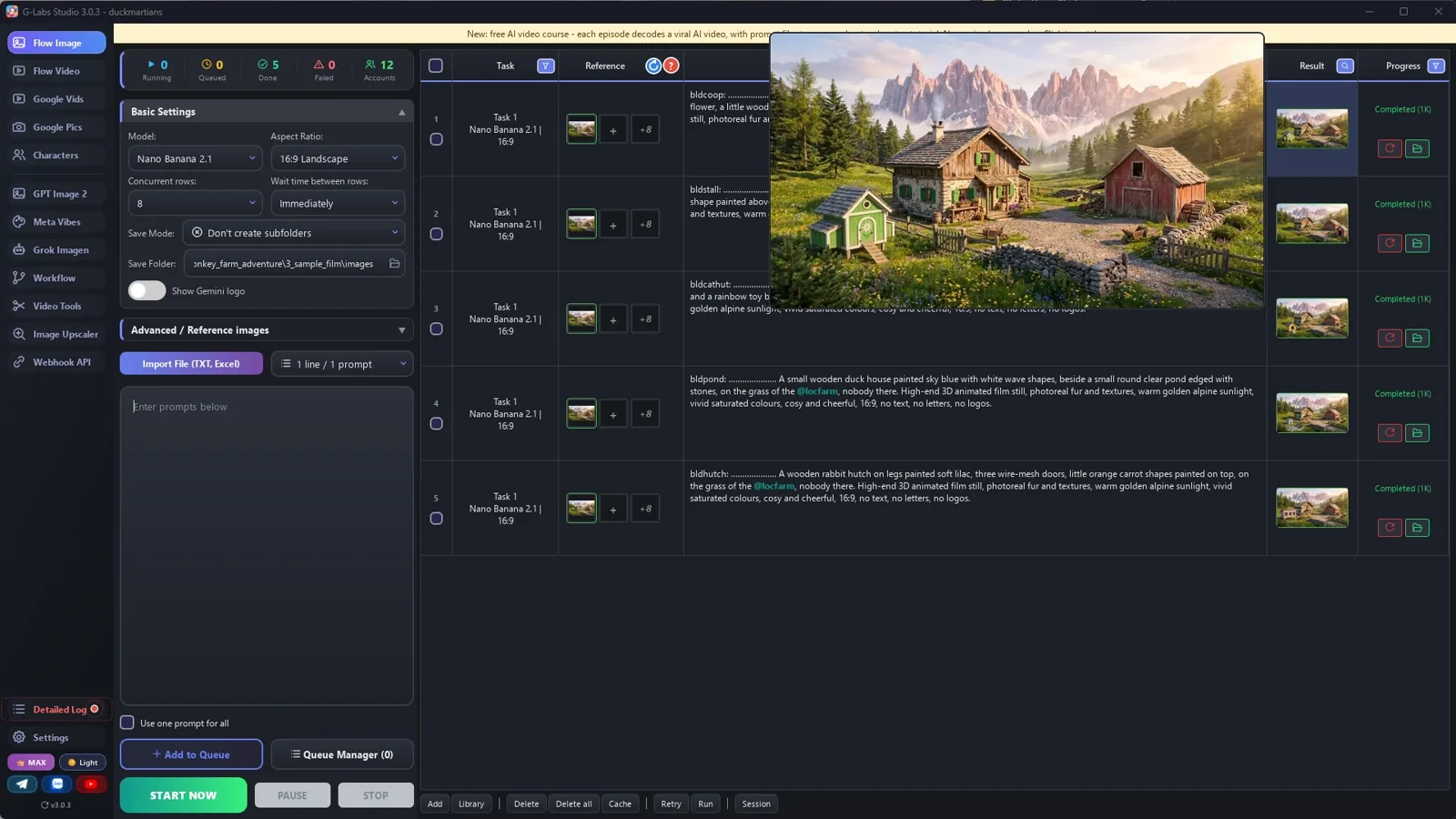Check the row 5 task checkbox
The height and width of the screenshot is (819, 1456).
436,519
